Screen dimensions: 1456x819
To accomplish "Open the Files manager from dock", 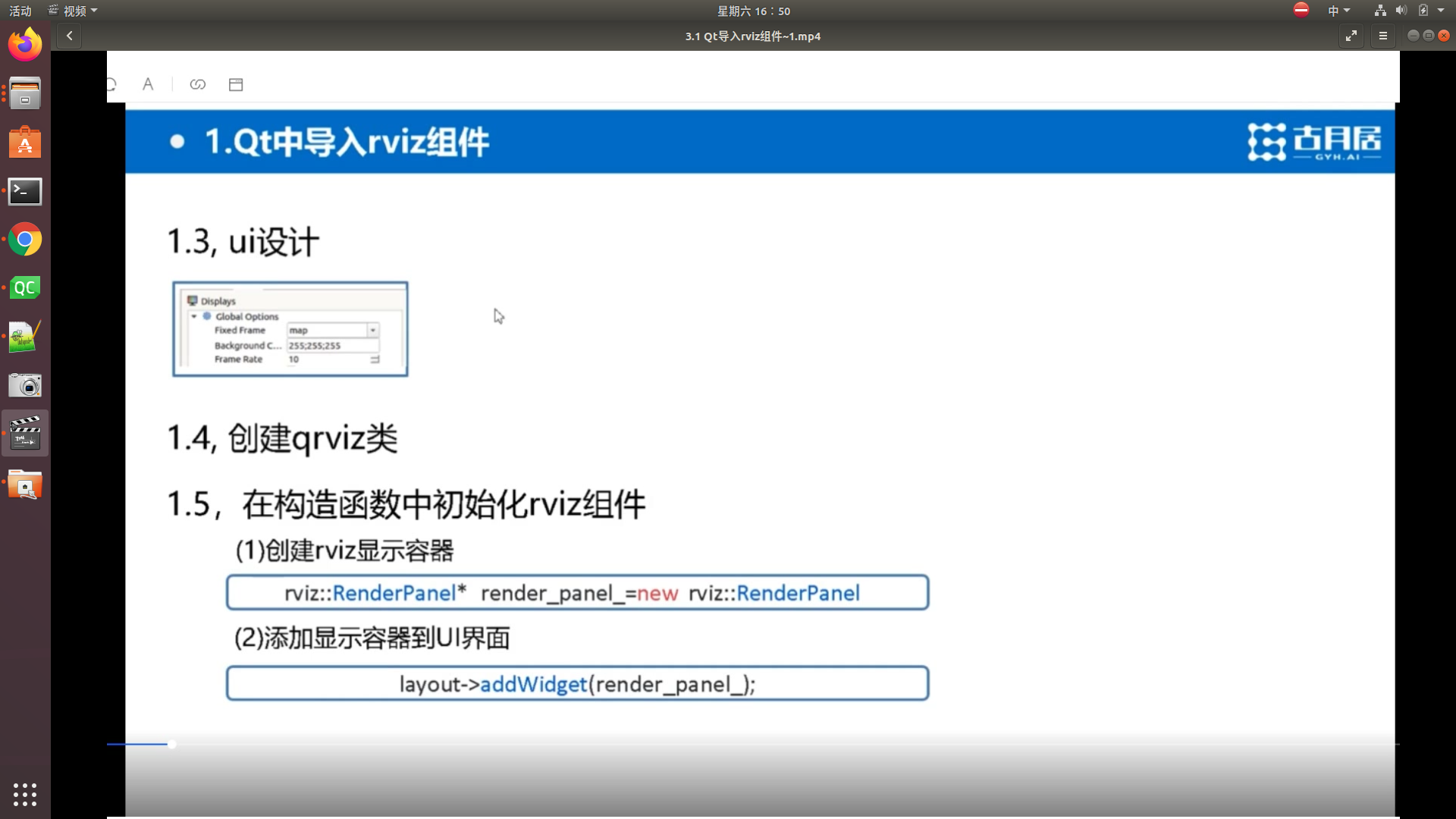I will pos(25,94).
